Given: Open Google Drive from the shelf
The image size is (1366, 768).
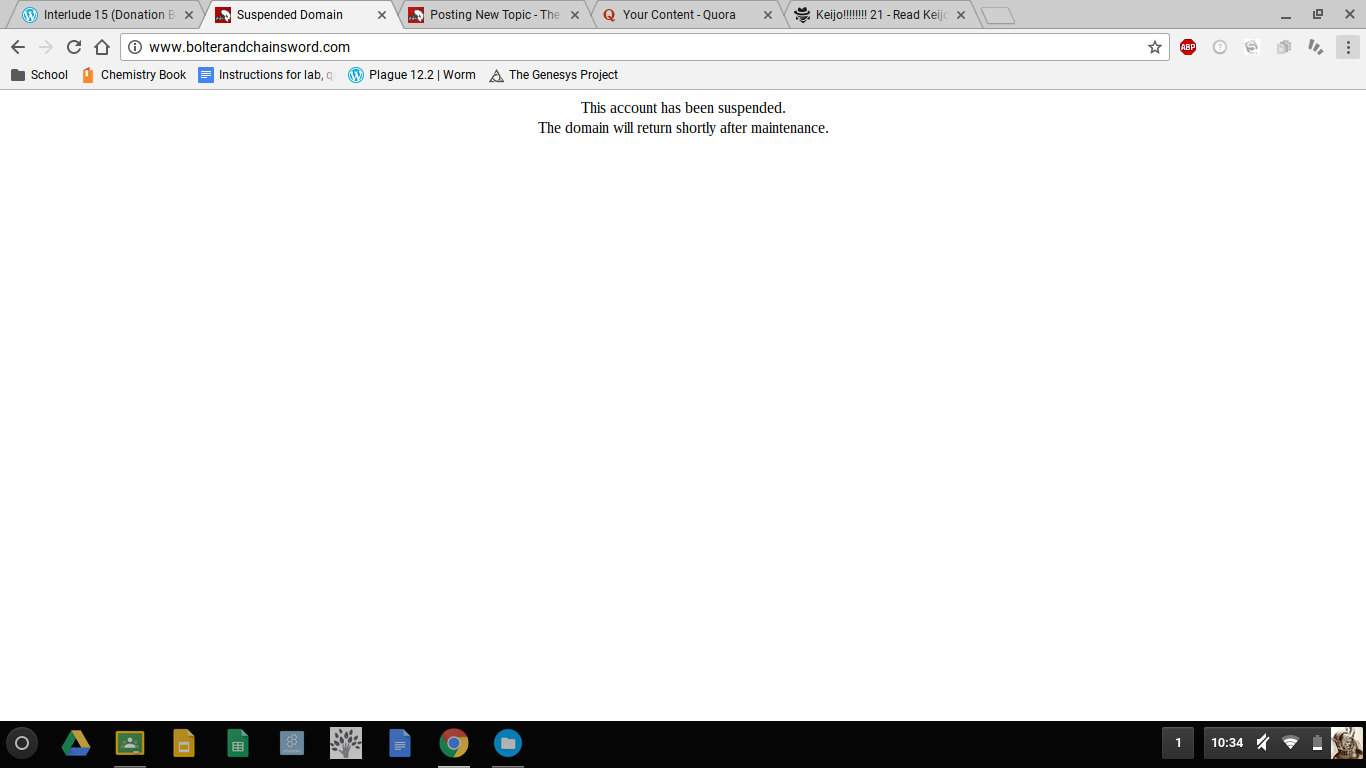Looking at the screenshot, I should [x=76, y=743].
